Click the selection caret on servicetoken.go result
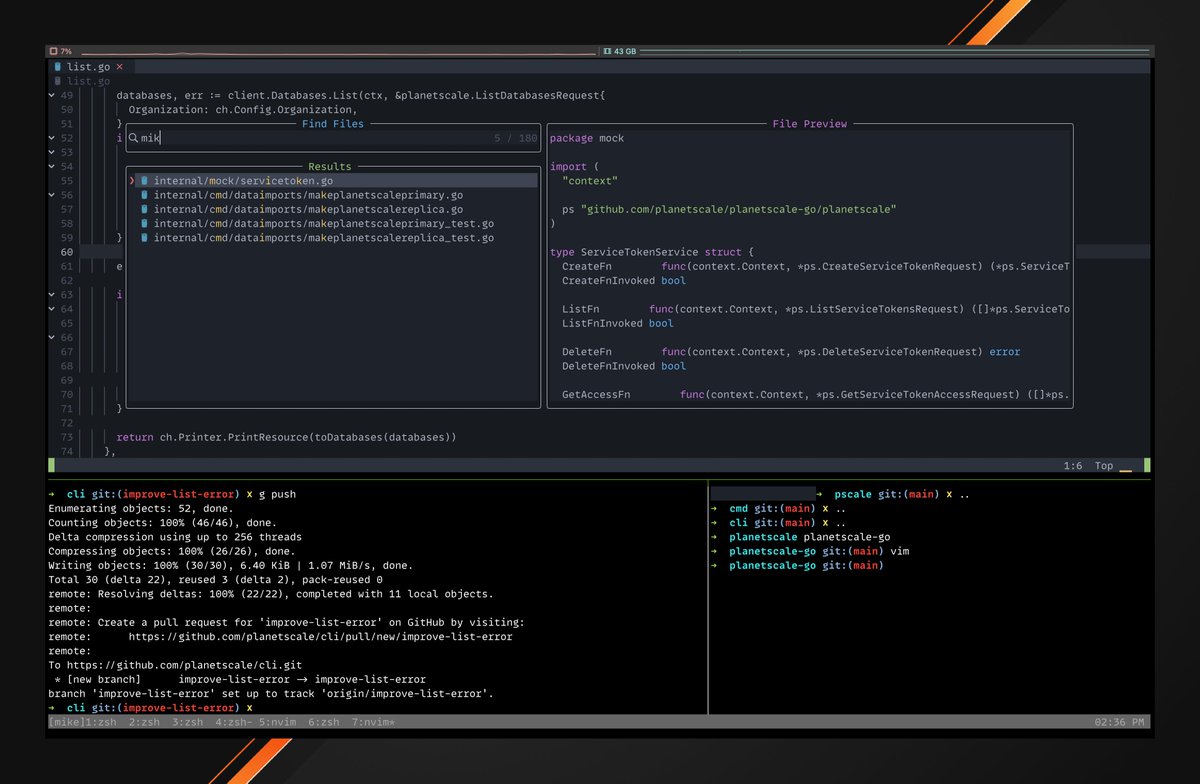This screenshot has height=784, width=1200. (132, 181)
